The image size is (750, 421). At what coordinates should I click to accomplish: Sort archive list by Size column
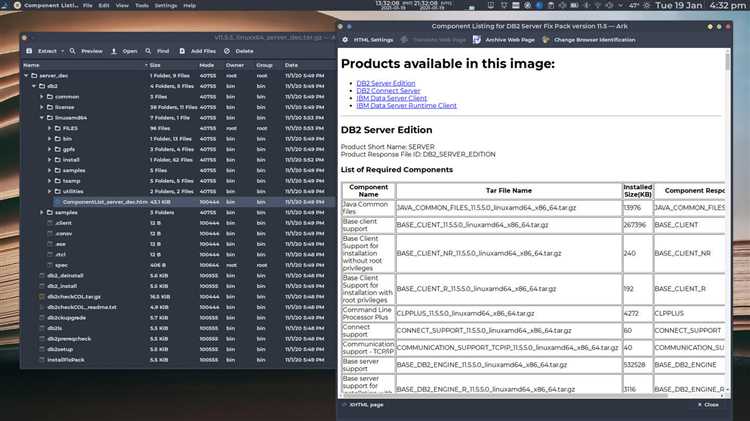tap(155, 65)
